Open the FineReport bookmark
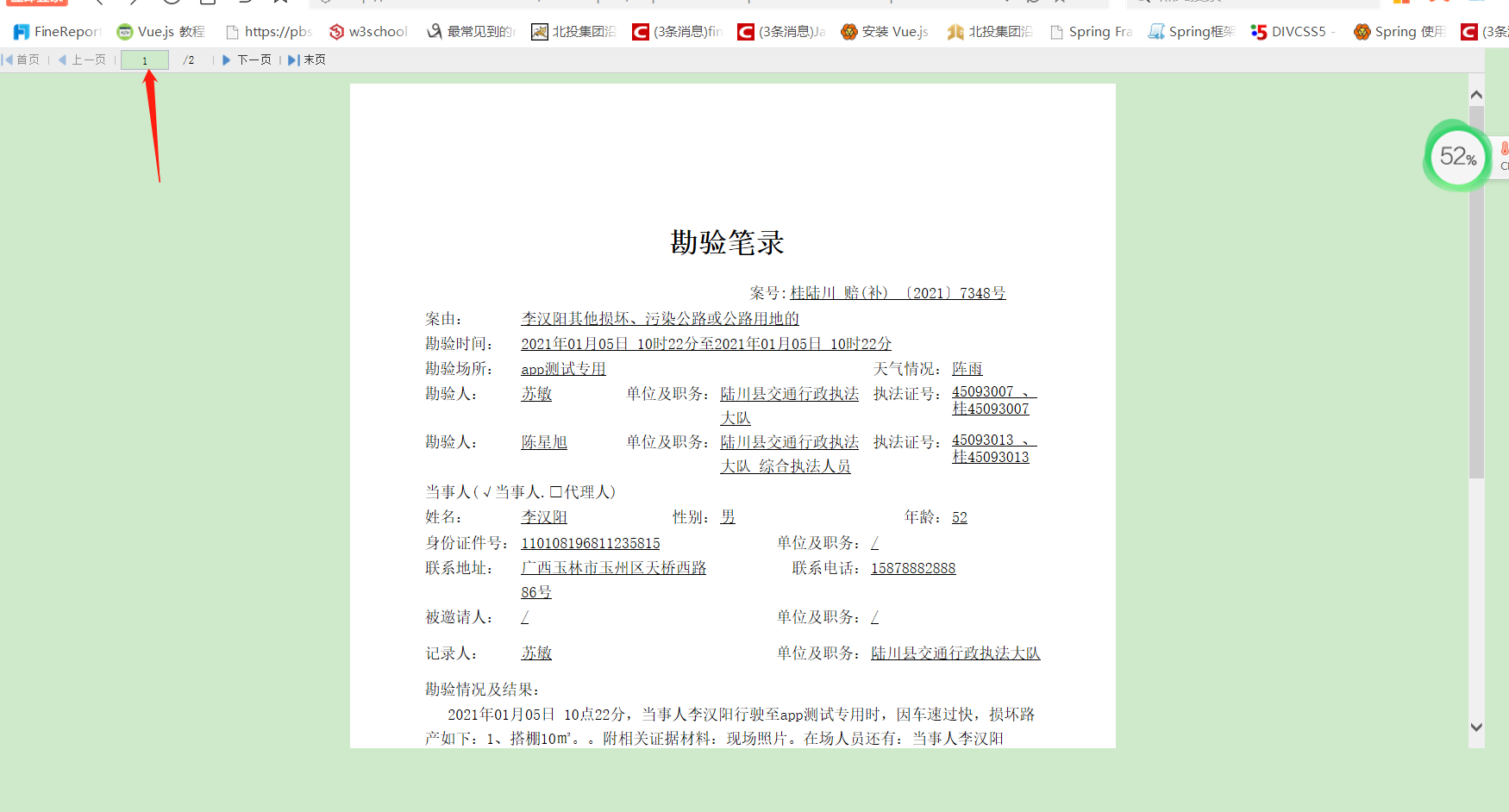Image resolution: width=1509 pixels, height=812 pixels. (x=58, y=32)
